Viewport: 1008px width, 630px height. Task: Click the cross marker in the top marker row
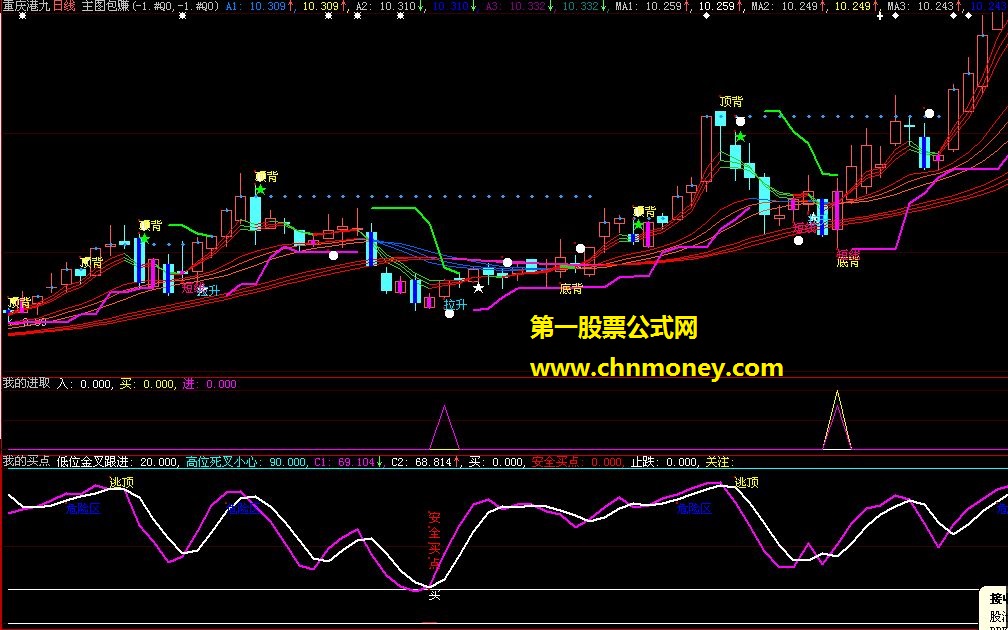tap(880, 16)
